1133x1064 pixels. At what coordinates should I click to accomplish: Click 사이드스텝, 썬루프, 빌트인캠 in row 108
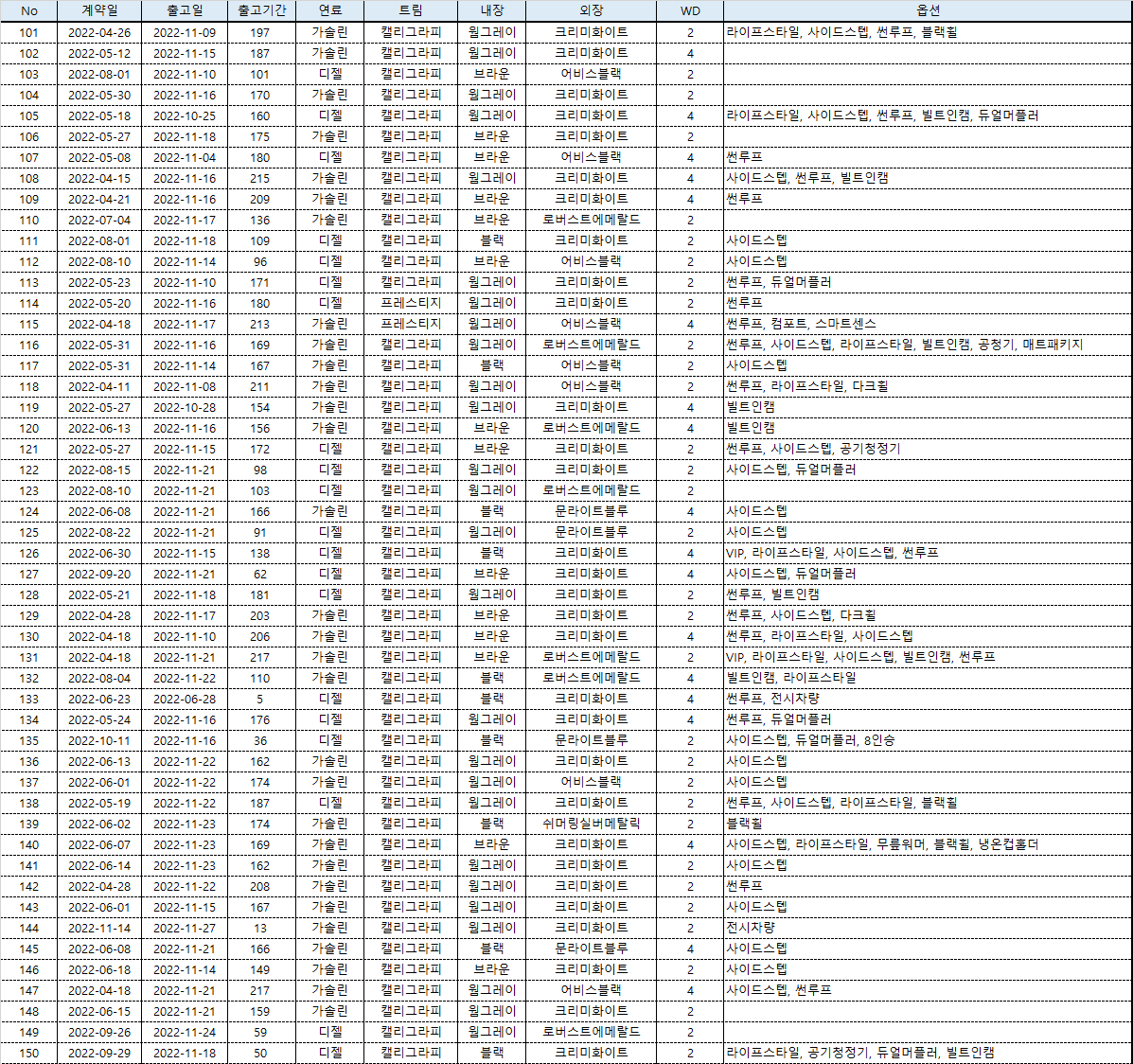click(807, 178)
